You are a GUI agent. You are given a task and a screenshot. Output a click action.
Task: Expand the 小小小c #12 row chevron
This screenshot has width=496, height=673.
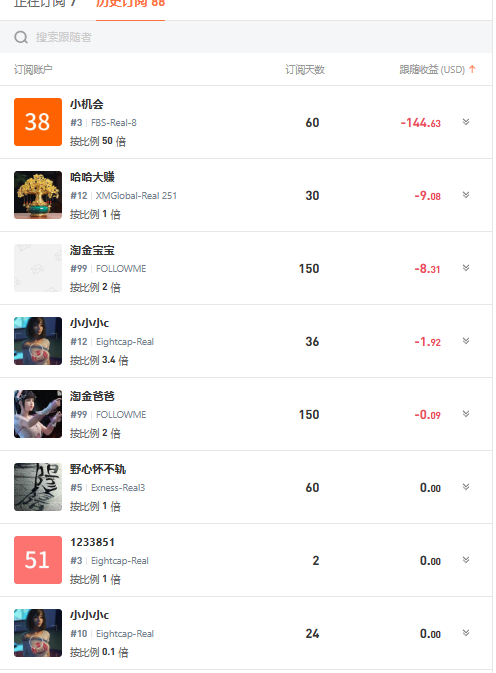pos(466,341)
